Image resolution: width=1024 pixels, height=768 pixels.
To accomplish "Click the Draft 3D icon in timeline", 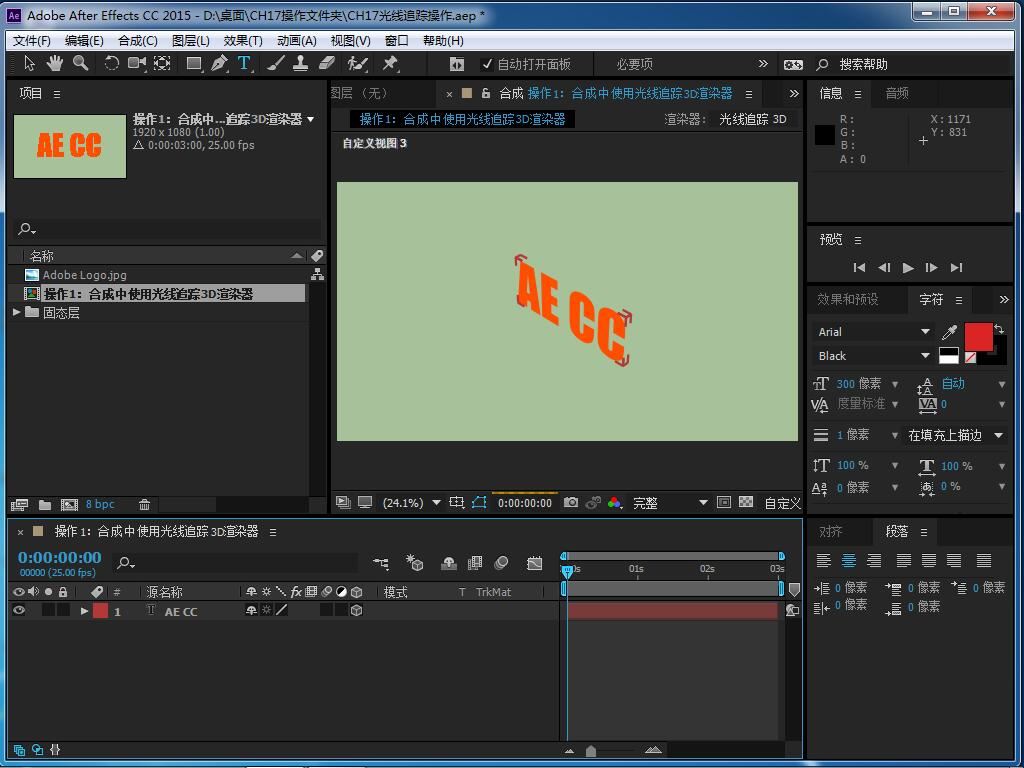I will coord(414,563).
